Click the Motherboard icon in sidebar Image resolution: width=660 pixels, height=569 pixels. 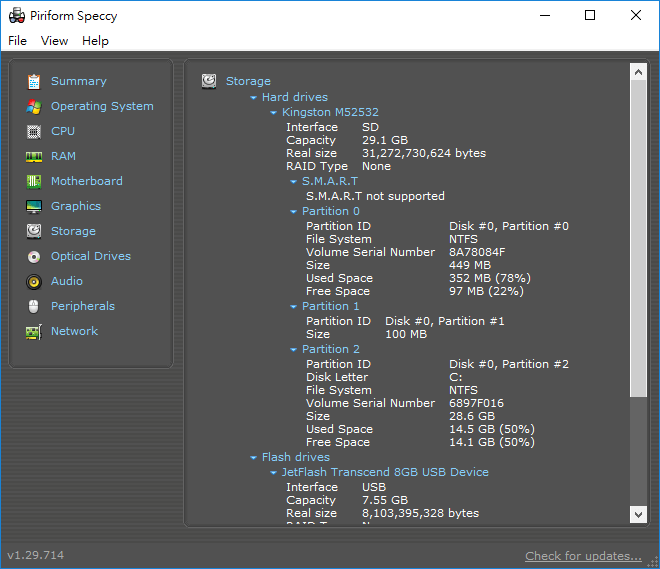click(34, 181)
